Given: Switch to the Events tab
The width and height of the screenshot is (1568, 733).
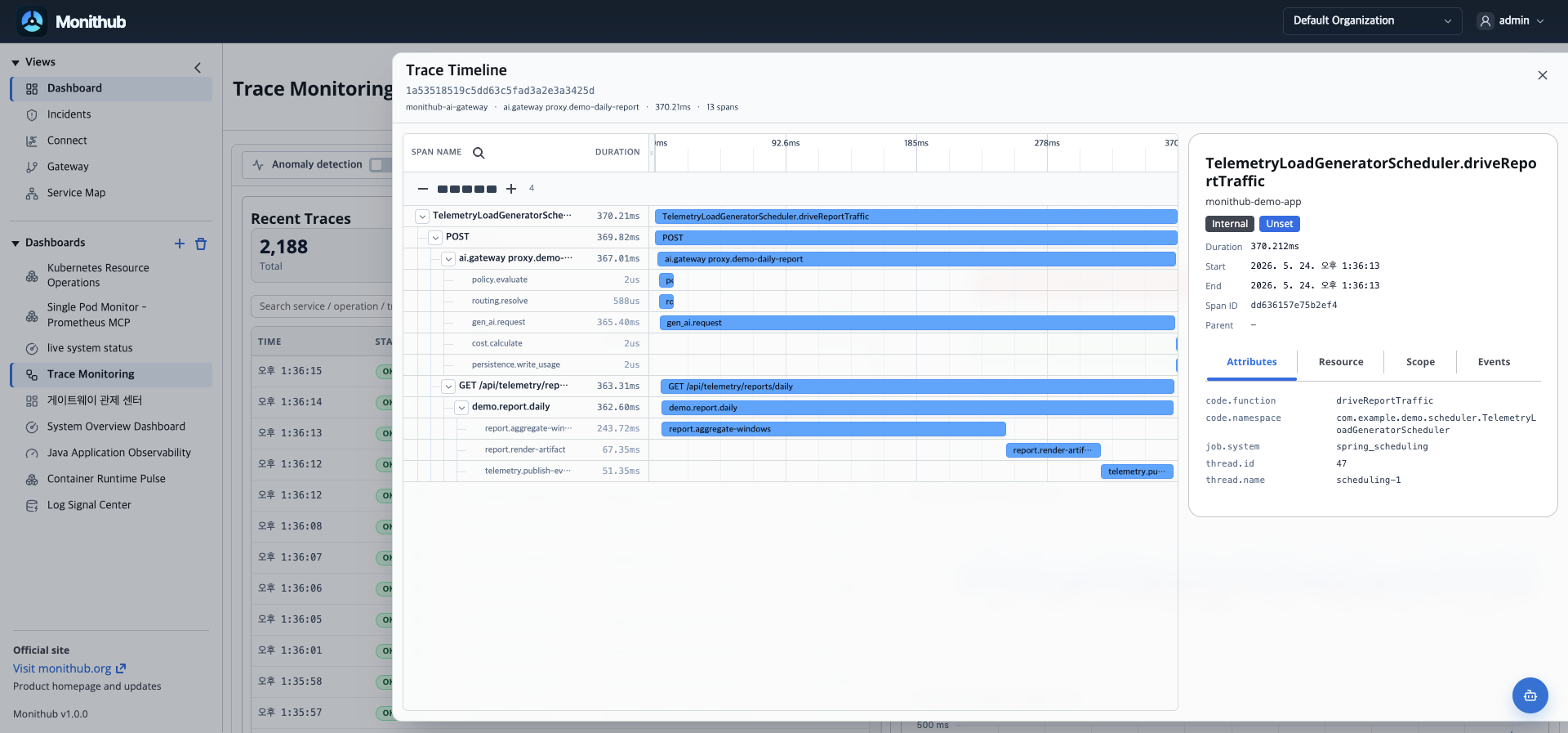Looking at the screenshot, I should coord(1494,362).
